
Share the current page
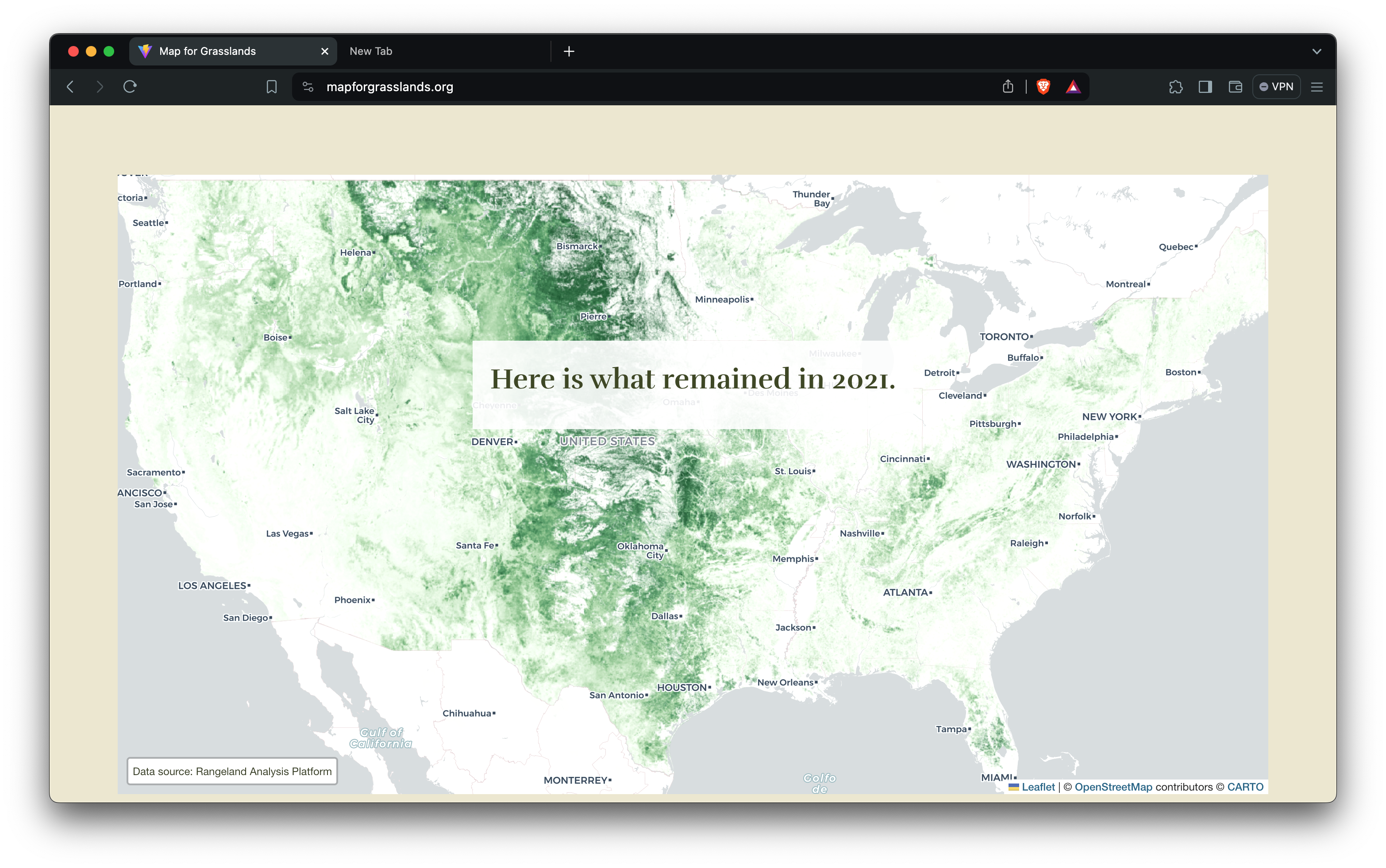1008,87
